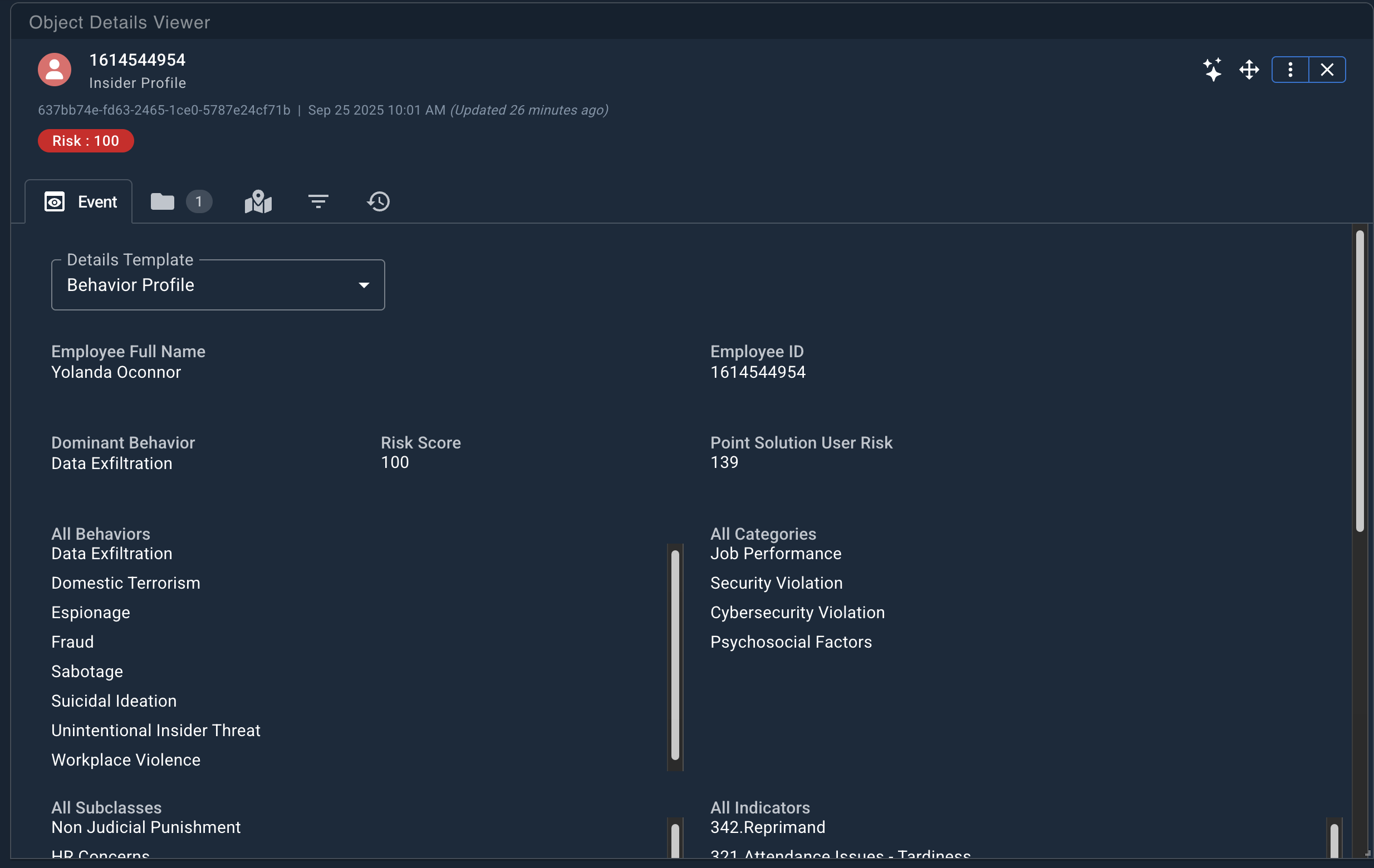Expand the Behavior Profile selector arrow

[364, 284]
